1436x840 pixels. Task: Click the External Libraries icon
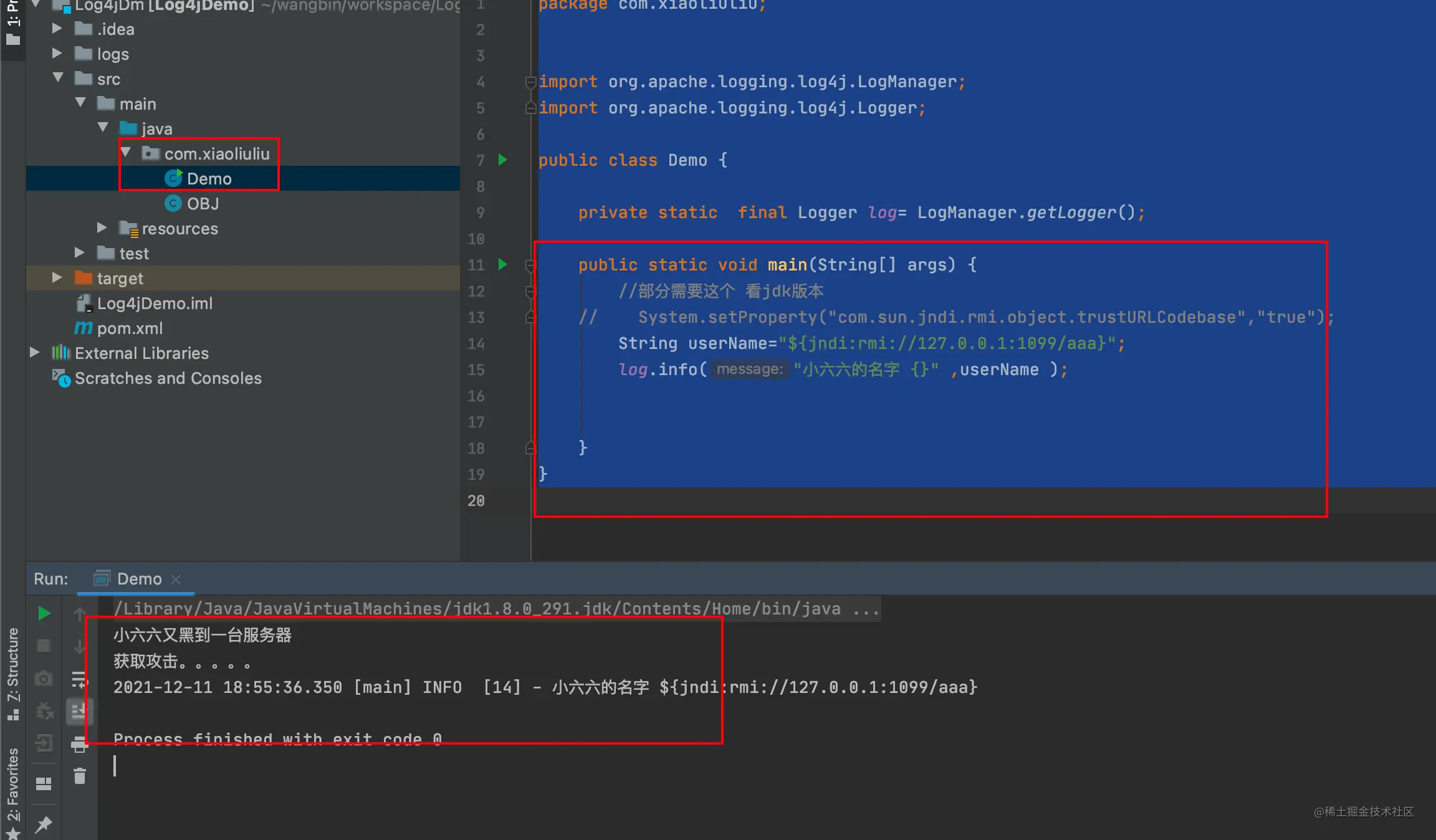coord(60,353)
